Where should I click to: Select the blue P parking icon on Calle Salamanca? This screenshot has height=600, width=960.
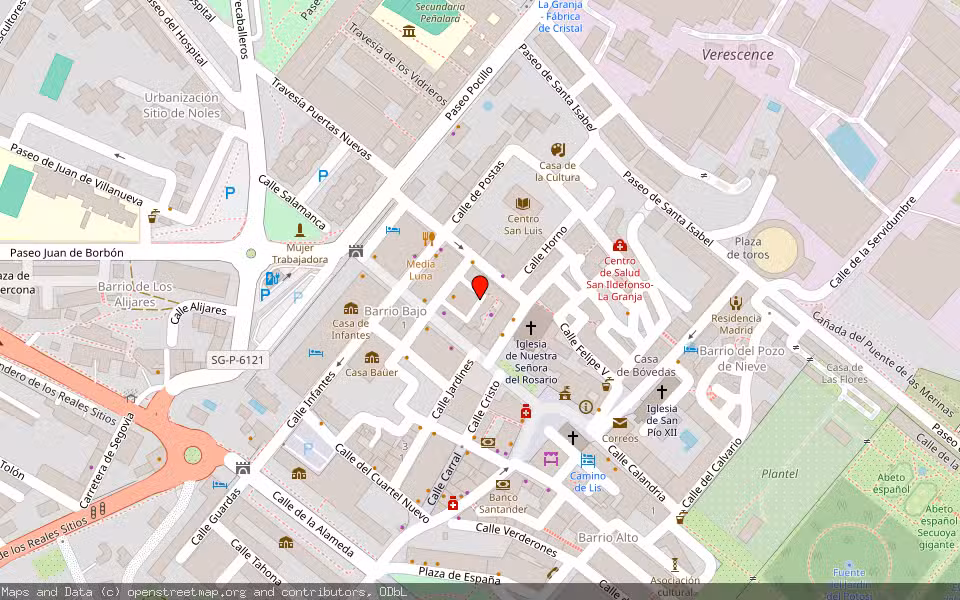[x=322, y=174]
